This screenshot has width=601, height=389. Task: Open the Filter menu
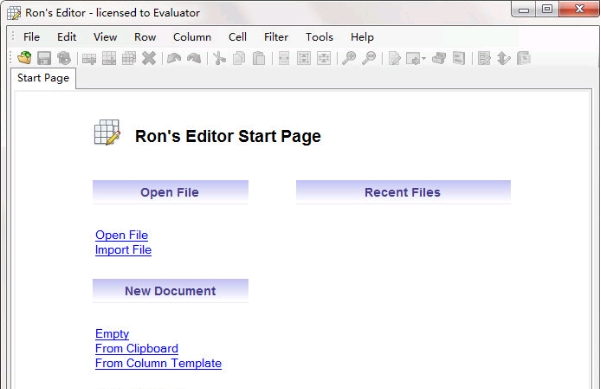point(276,37)
